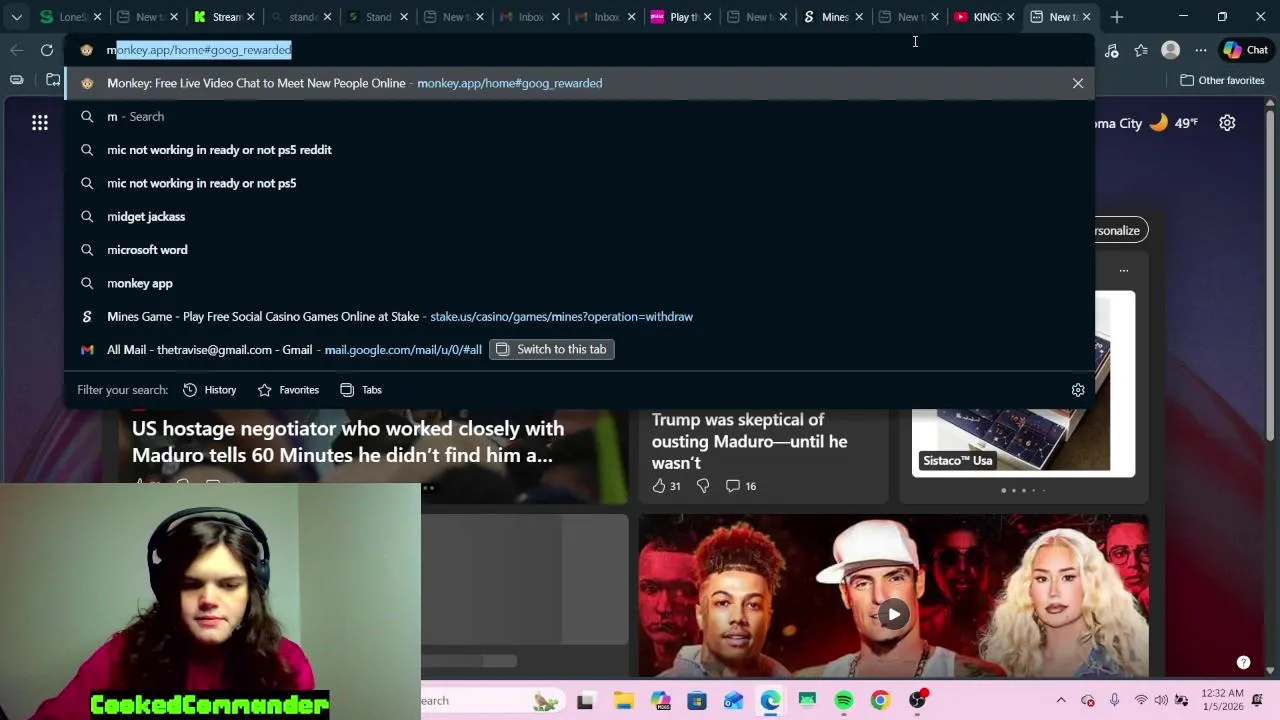Image resolution: width=1280 pixels, height=720 pixels.
Task: Choose 'mic not working in ready or not ps5 reddit'
Action: [579, 150]
